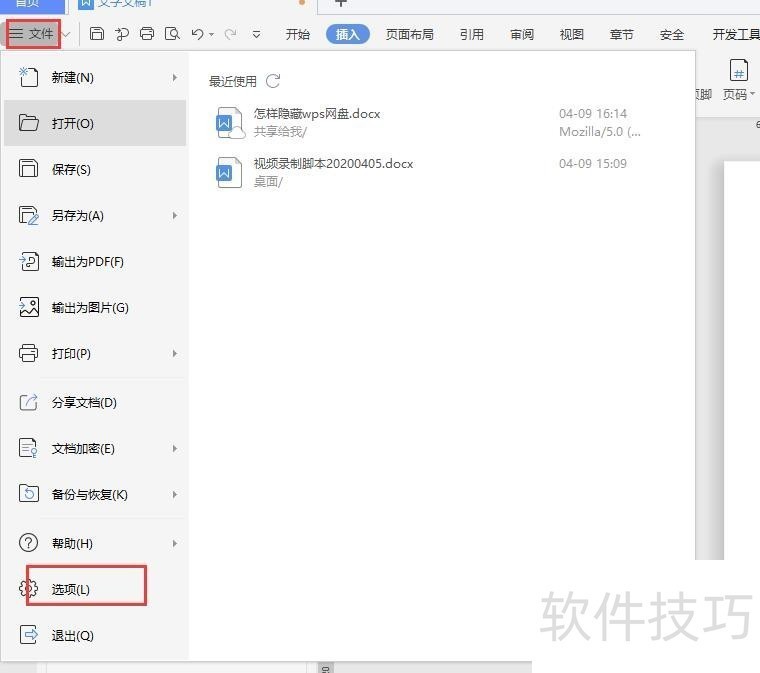
Task: Click the 选项 gear icon
Action: (28, 588)
